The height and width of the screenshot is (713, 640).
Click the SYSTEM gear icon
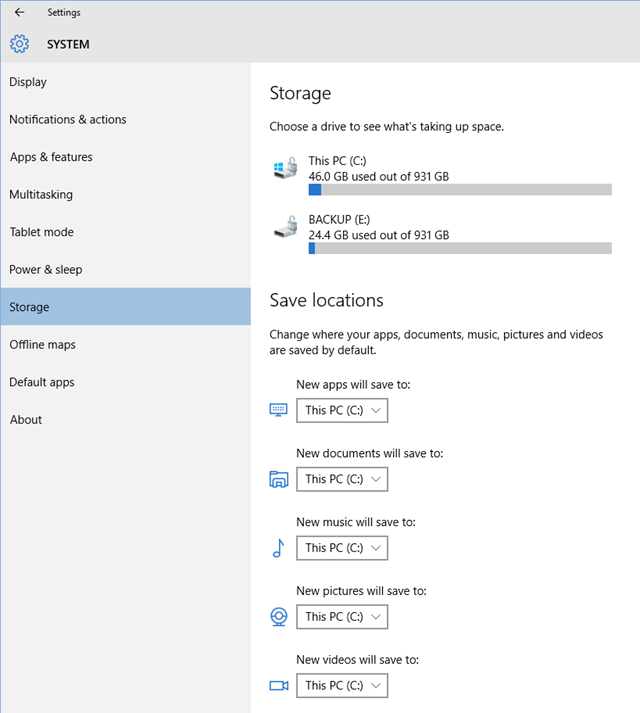[x=20, y=44]
